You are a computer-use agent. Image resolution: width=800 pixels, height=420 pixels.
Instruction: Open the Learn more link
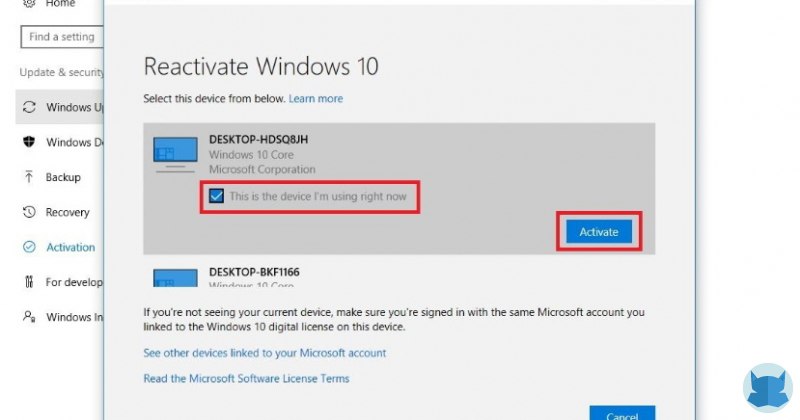pos(316,98)
